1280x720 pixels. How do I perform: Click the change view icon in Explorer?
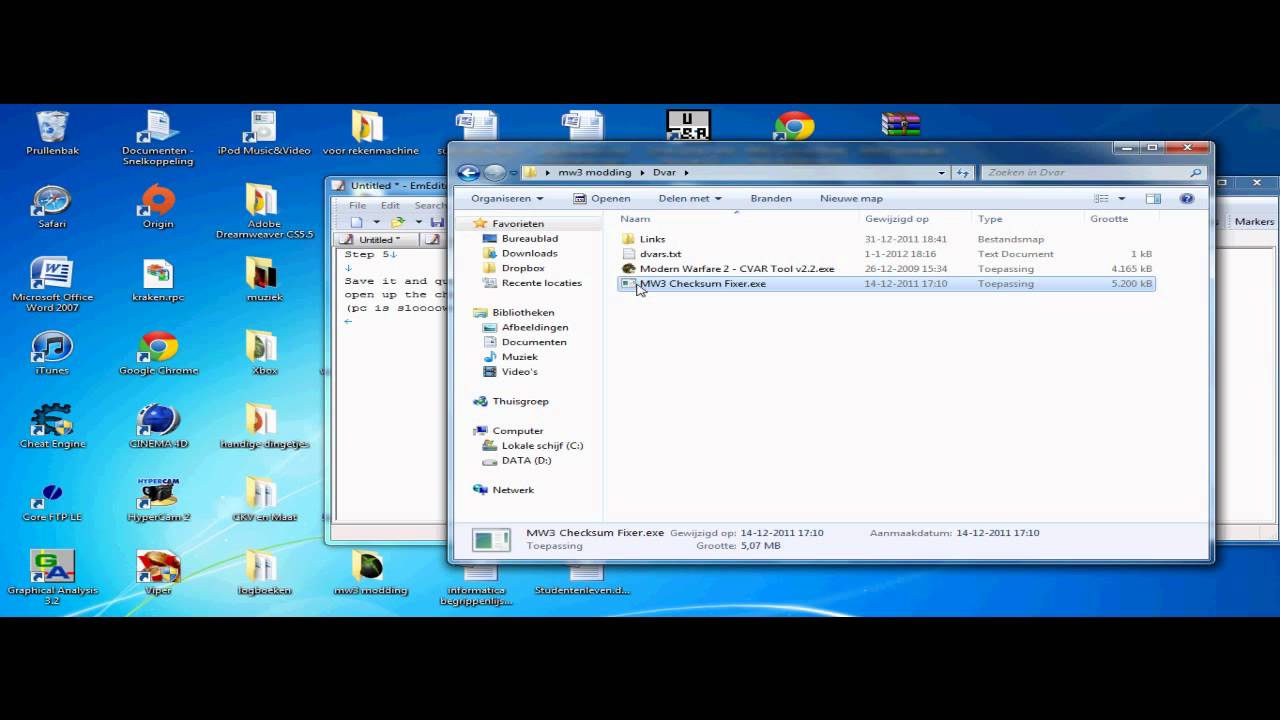click(1101, 198)
